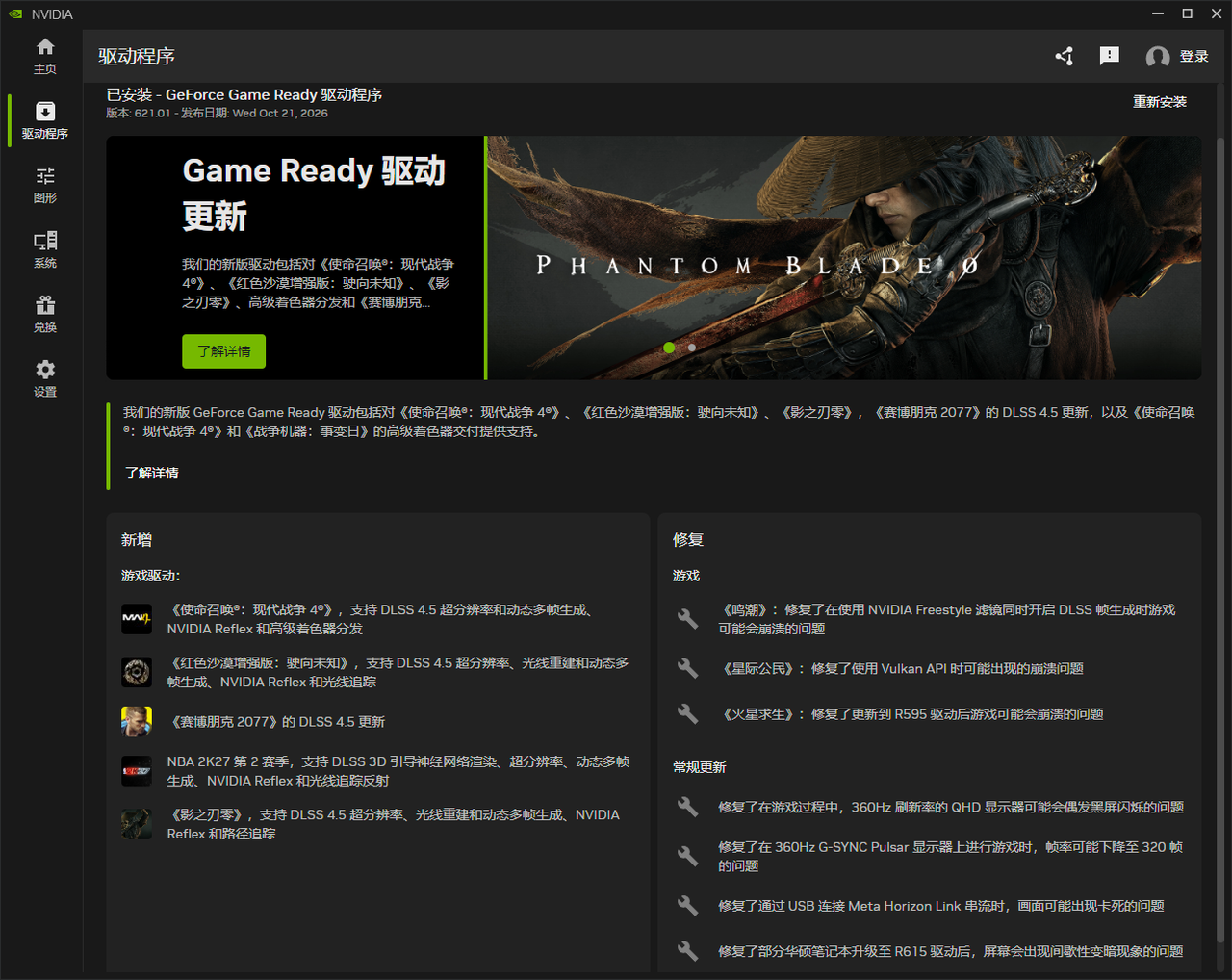Click the 修复 section heading
The width and height of the screenshot is (1232, 980).
coord(688,540)
